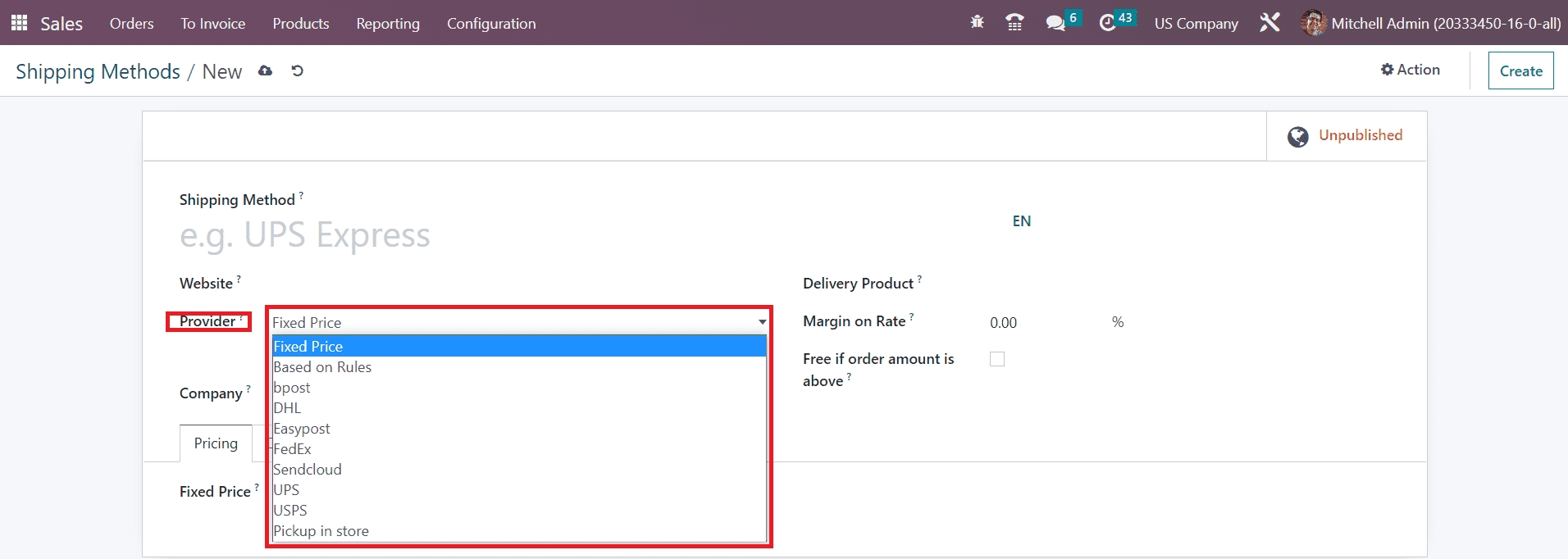The height and width of the screenshot is (559, 1568).
Task: Open the conversations chat icon
Action: click(1055, 23)
